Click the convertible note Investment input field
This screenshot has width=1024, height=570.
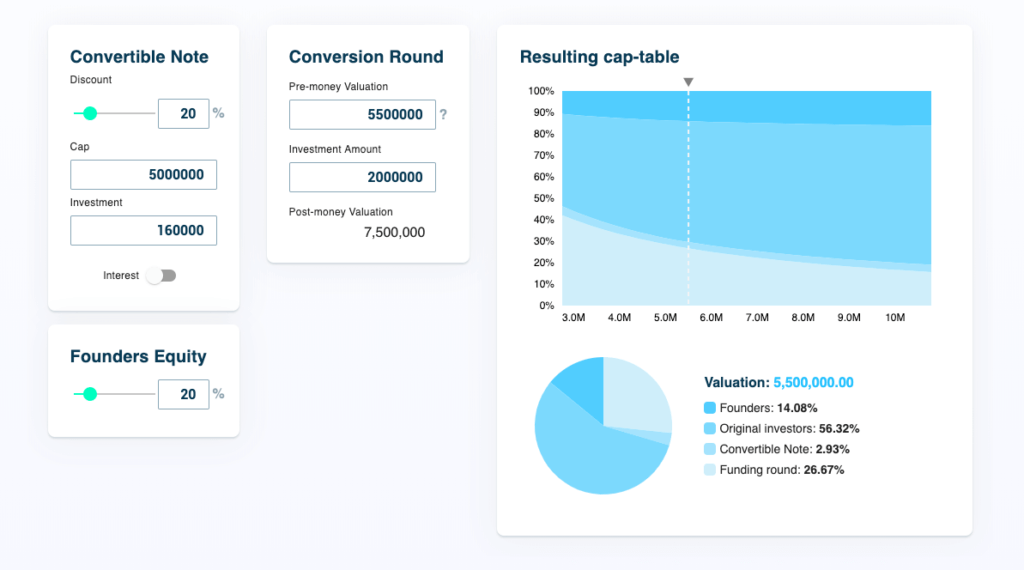(143, 231)
